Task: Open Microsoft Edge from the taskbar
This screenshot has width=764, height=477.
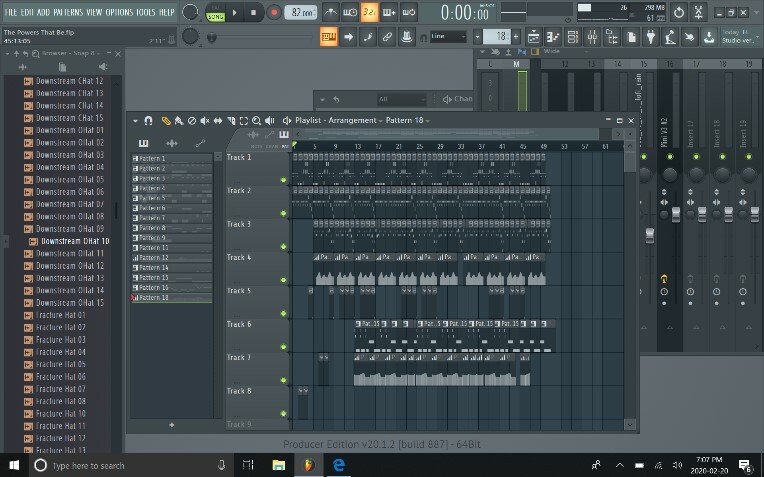Action: point(339,465)
